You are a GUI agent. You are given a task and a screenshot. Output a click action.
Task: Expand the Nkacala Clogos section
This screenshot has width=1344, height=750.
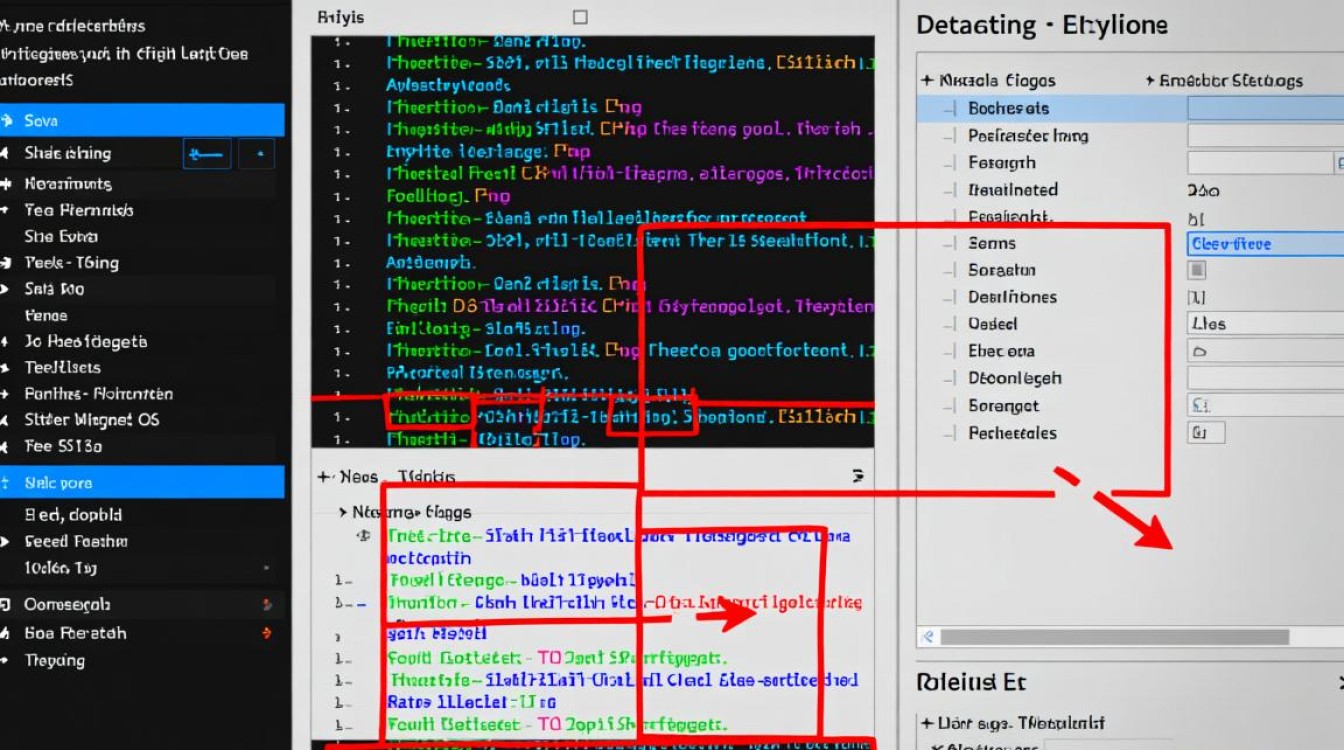tap(927, 81)
